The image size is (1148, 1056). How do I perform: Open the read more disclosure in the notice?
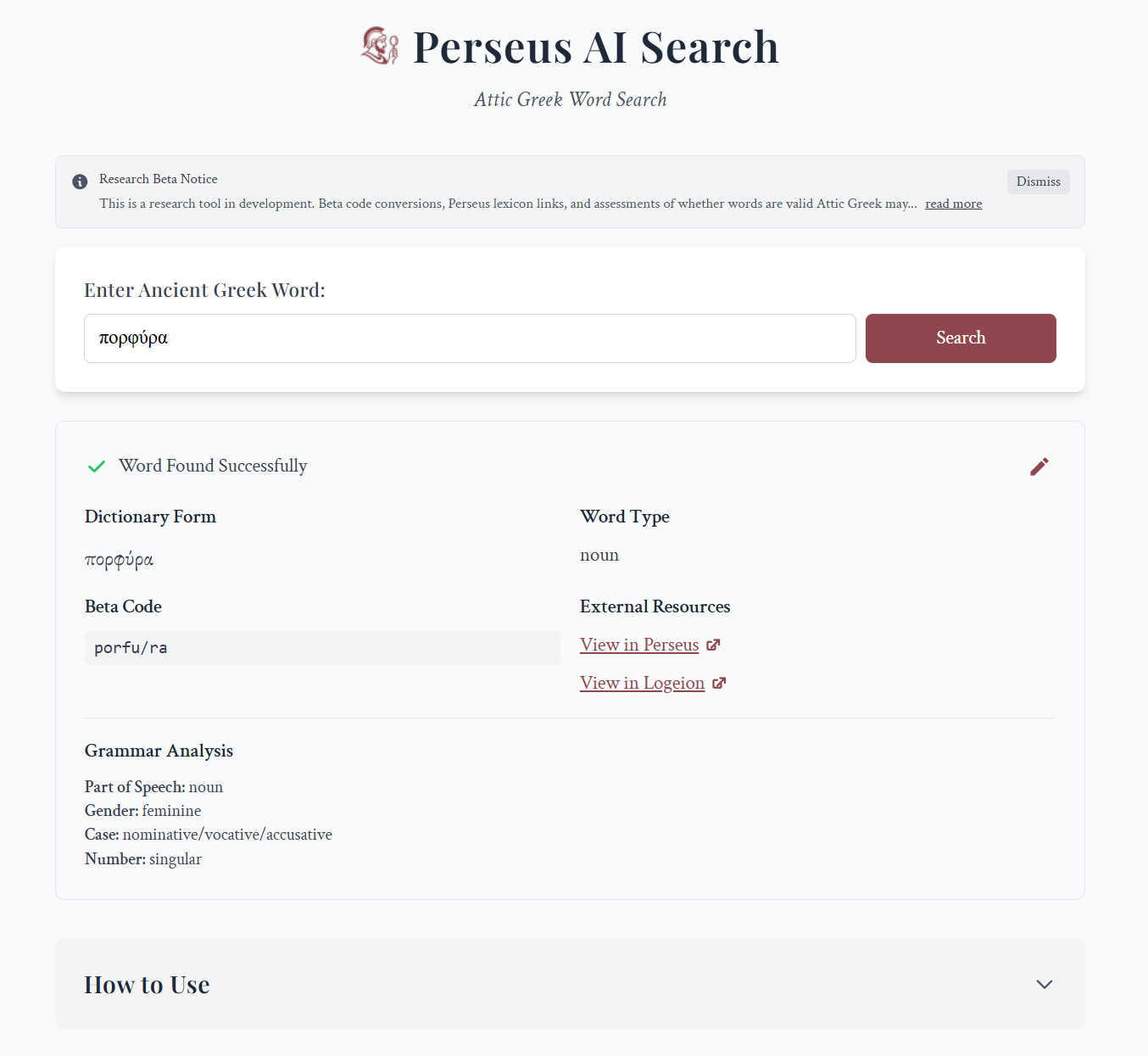(953, 204)
